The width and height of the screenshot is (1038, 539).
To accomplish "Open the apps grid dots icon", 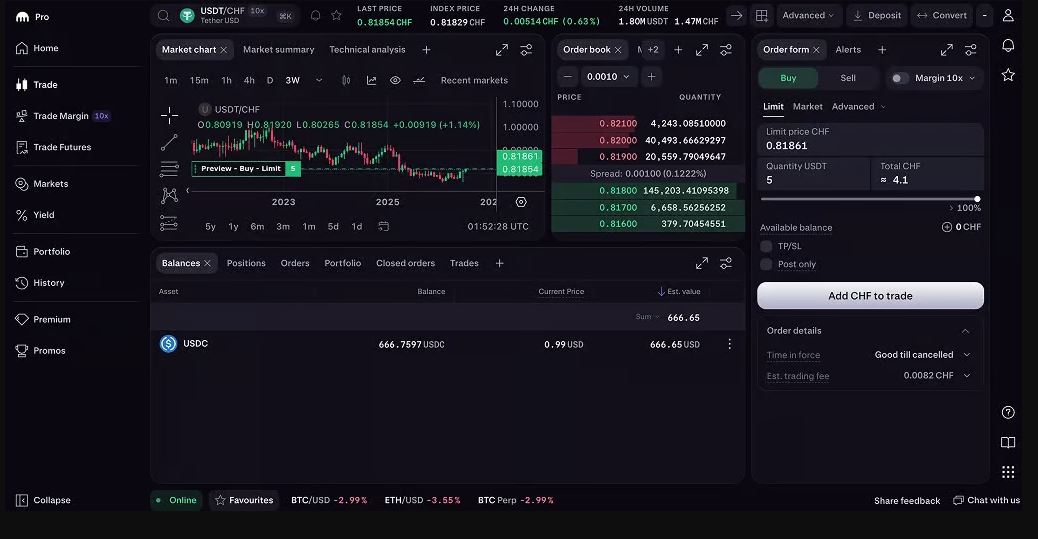I will 1008,471.
